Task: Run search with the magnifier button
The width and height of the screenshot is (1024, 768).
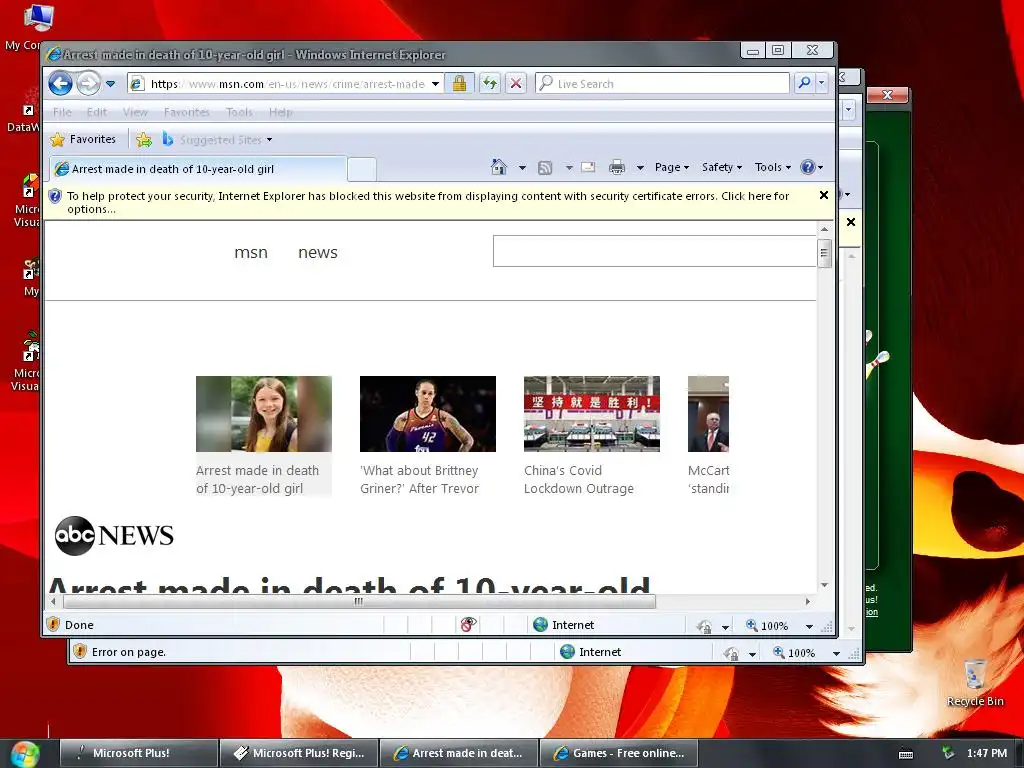Action: [x=805, y=83]
